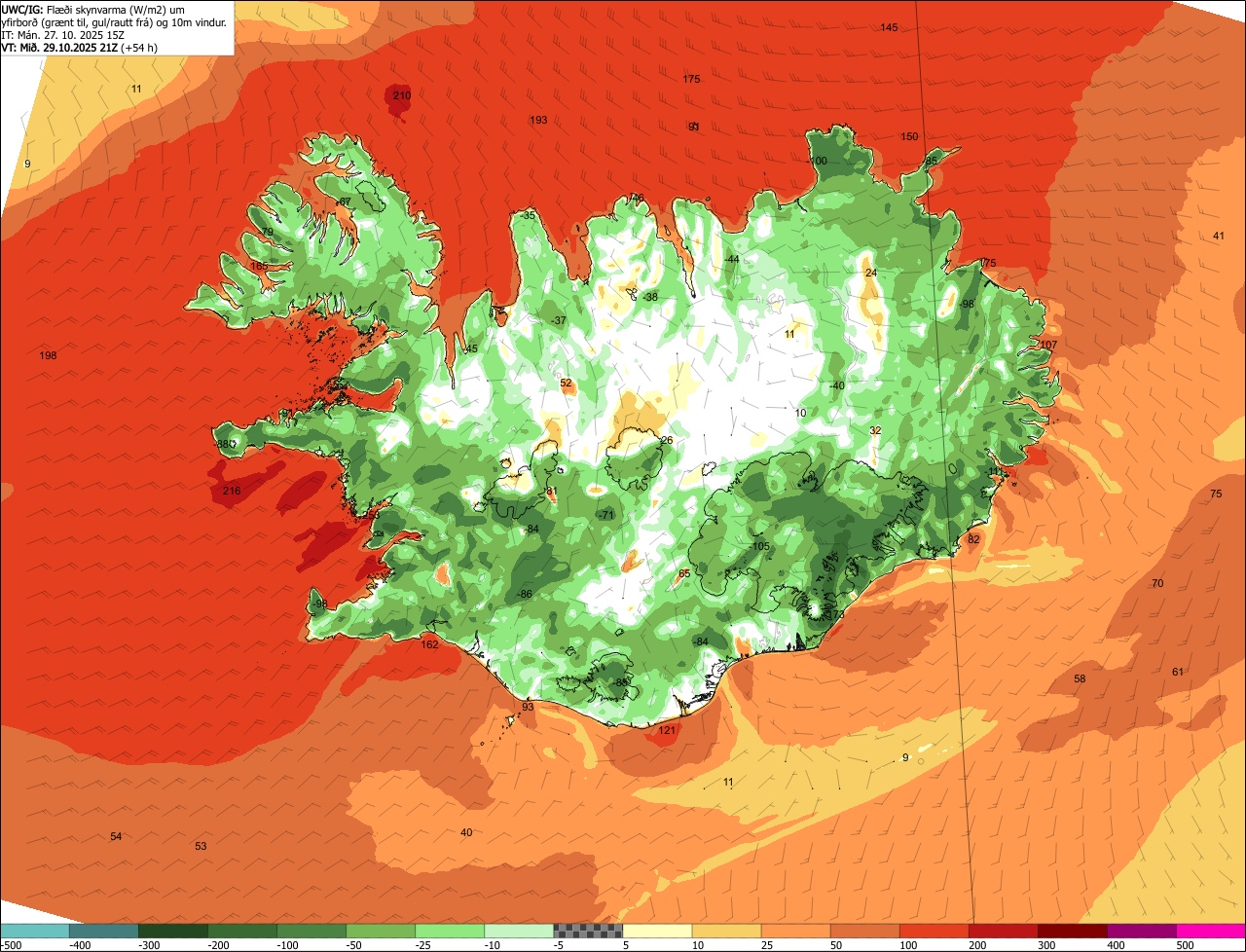Click the map value 58
Image resolution: width=1246 pixels, height=952 pixels.
(1080, 678)
